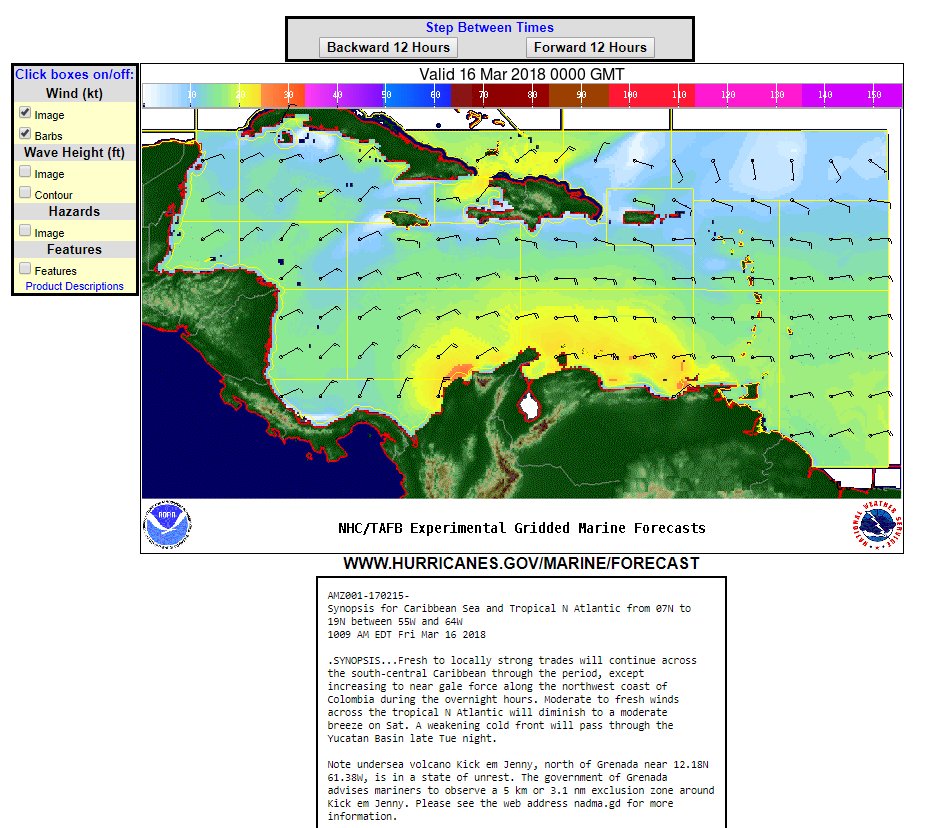Click 'NHC/TAFB Experimental Gridded Marine Forecasts' caption
Viewport: 945px width, 828px height.
point(522,528)
